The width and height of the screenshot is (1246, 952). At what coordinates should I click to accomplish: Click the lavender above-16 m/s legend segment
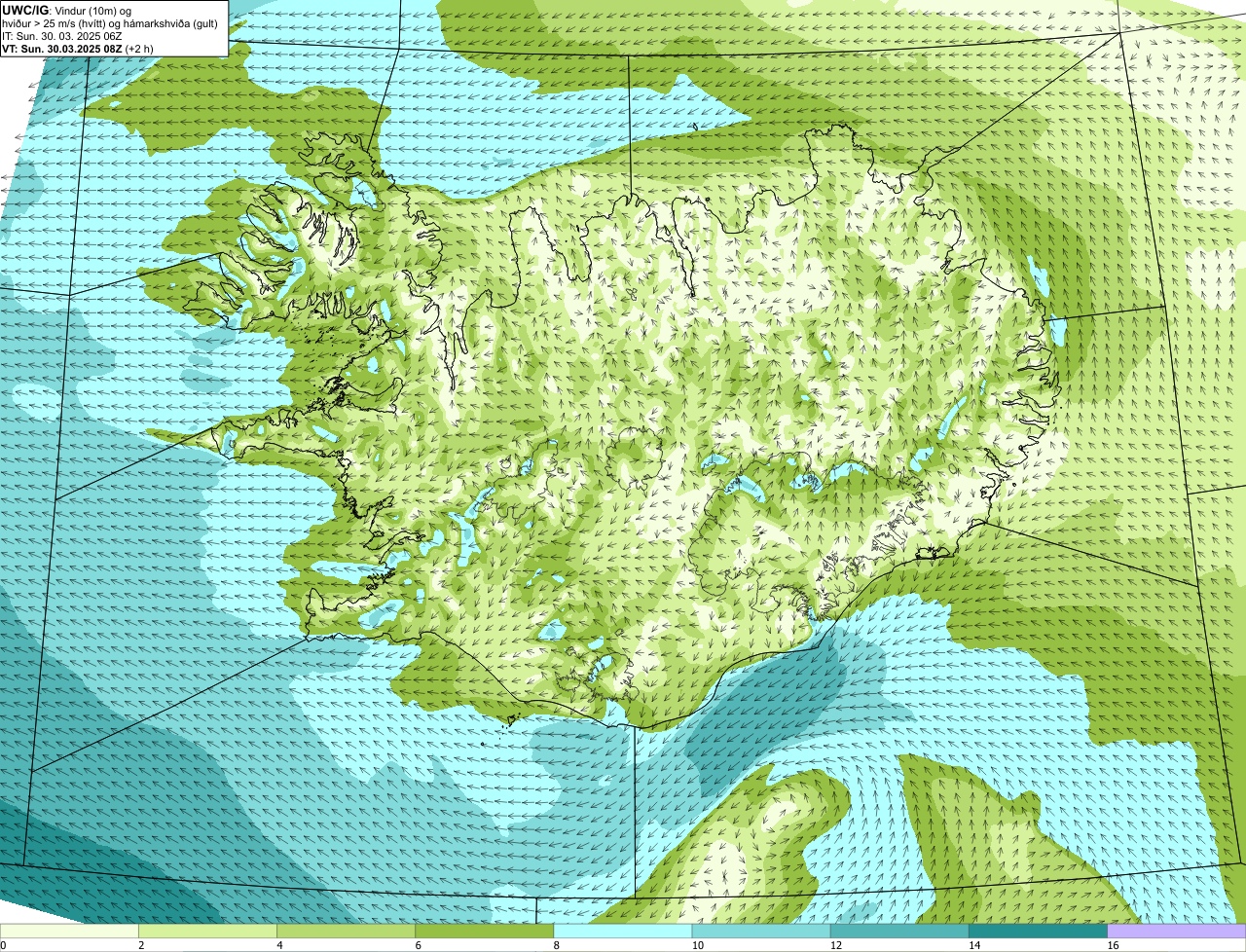[x=1176, y=931]
